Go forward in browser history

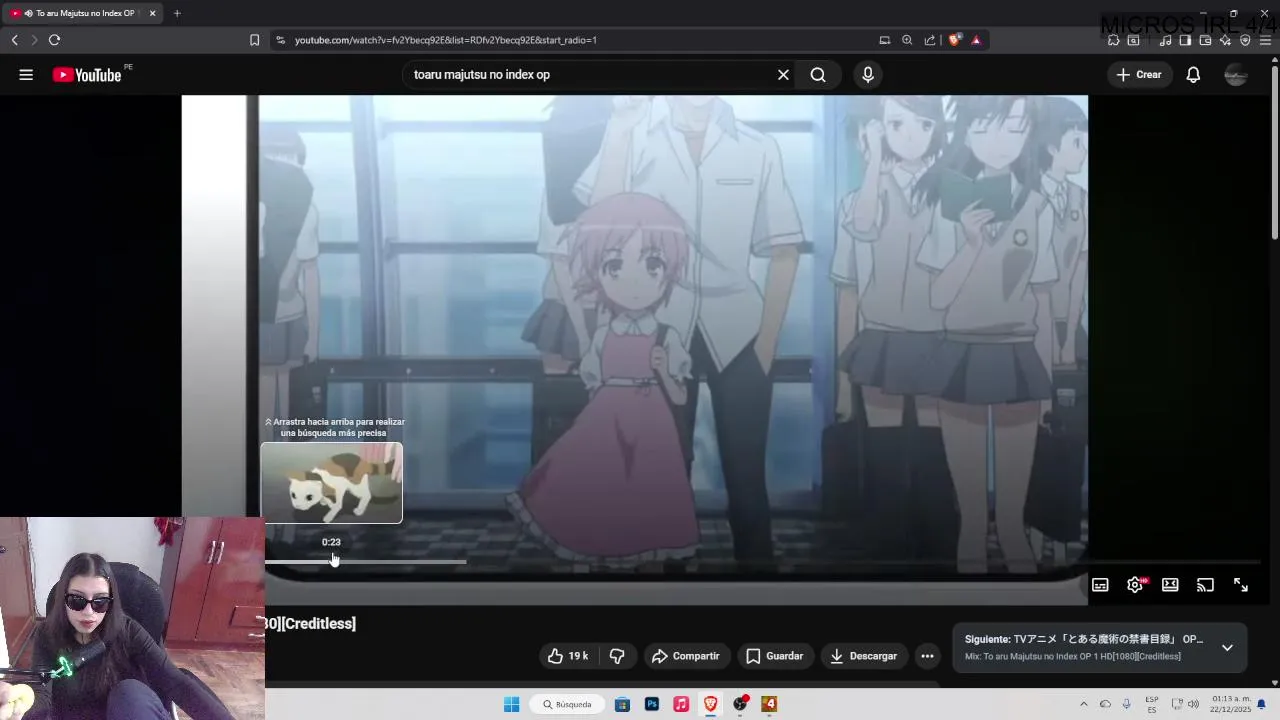pos(33,40)
